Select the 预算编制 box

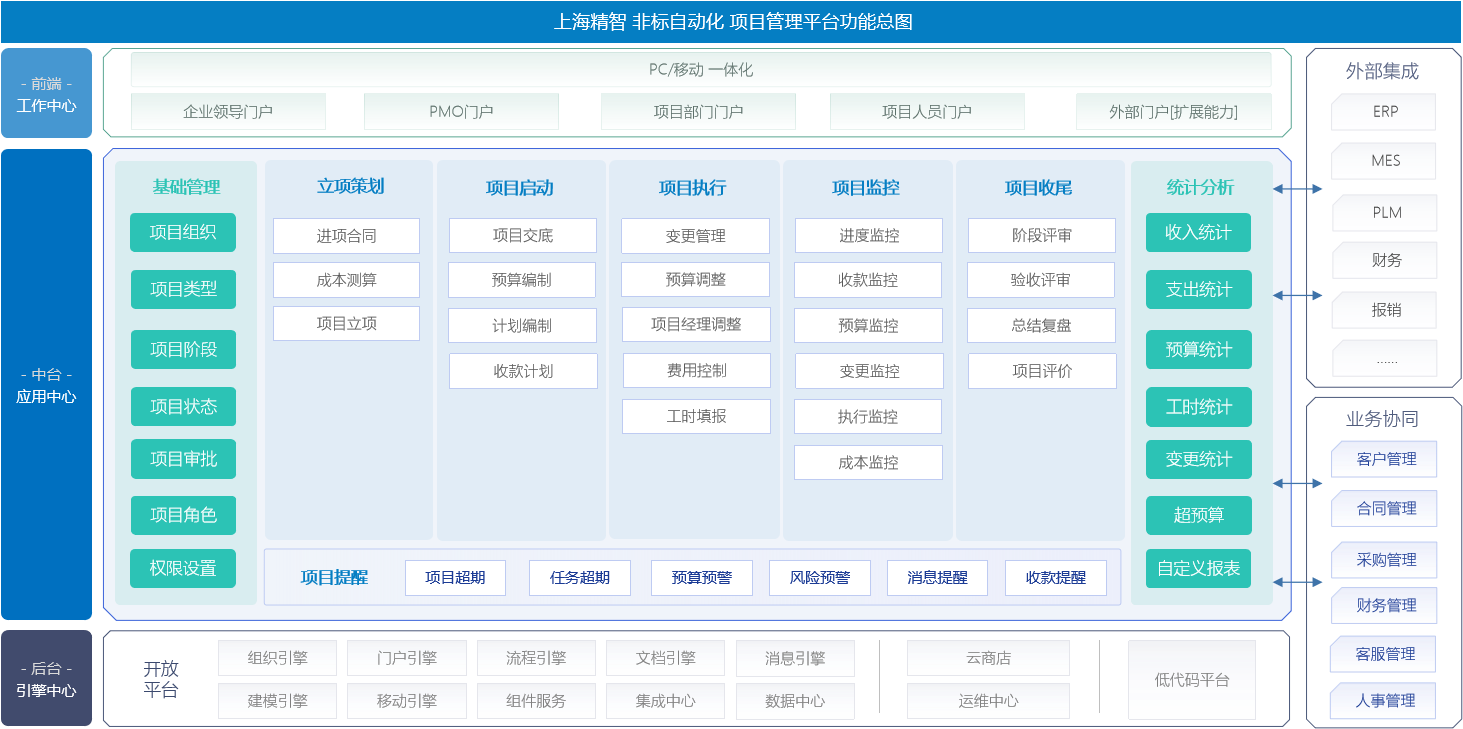pyautogui.click(x=522, y=280)
